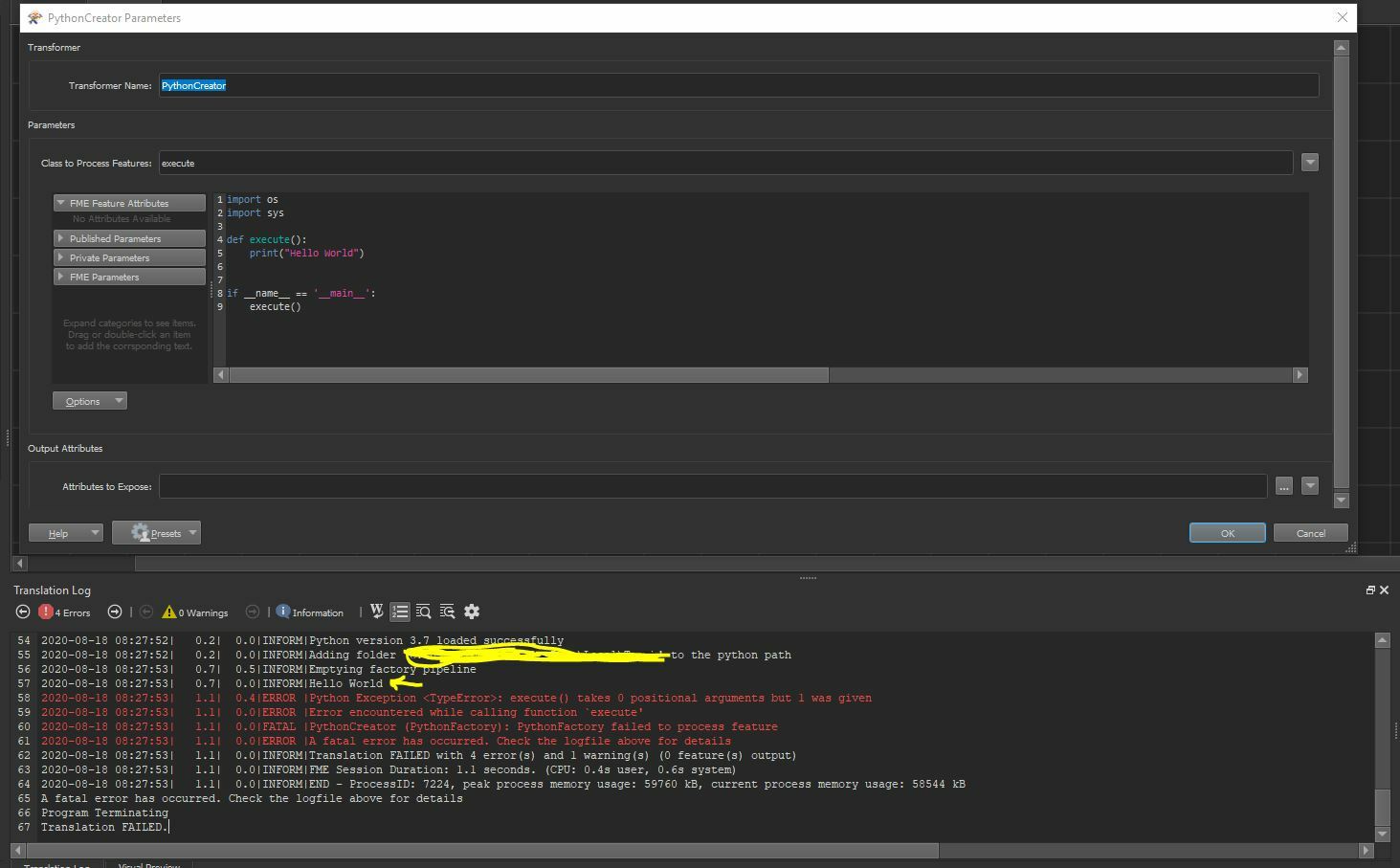Click log horizontal scrollbar right arrow
Screen dimensions: 1400x868
click(1366, 850)
